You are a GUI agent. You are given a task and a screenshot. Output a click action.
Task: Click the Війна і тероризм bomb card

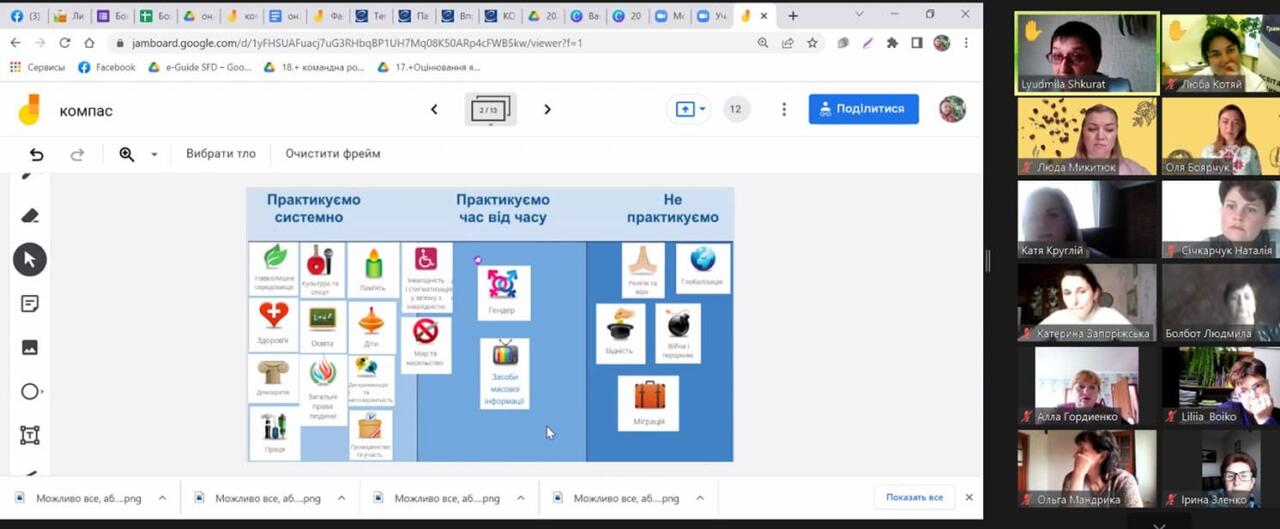click(678, 333)
